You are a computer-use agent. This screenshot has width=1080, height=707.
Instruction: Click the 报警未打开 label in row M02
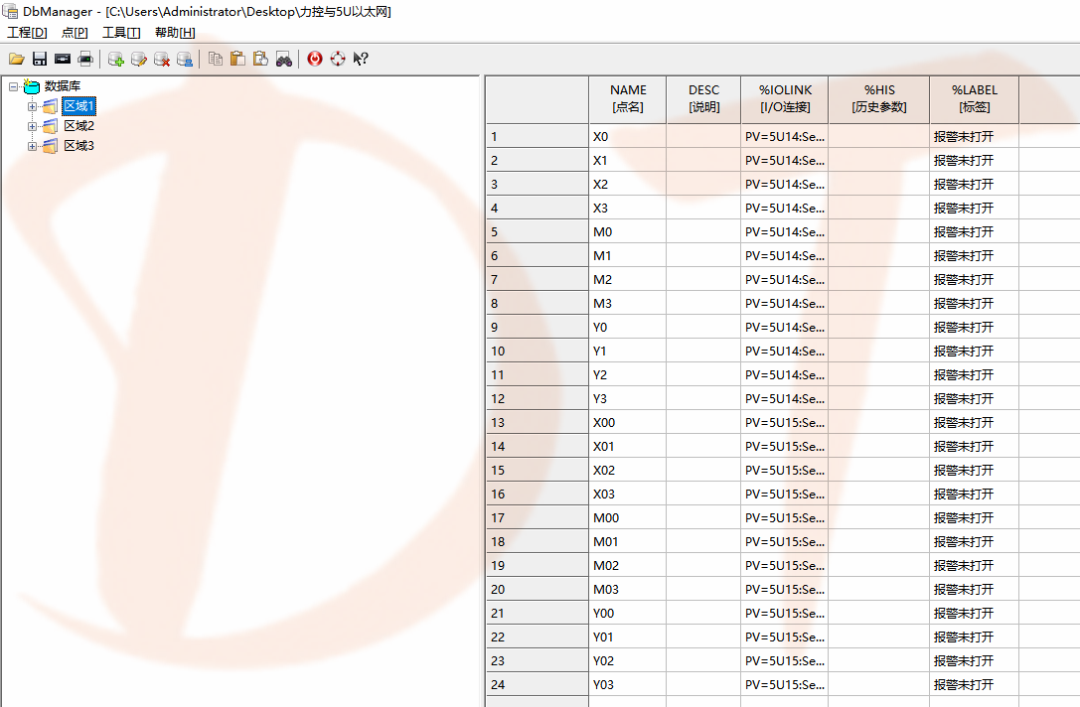[x=964, y=566]
